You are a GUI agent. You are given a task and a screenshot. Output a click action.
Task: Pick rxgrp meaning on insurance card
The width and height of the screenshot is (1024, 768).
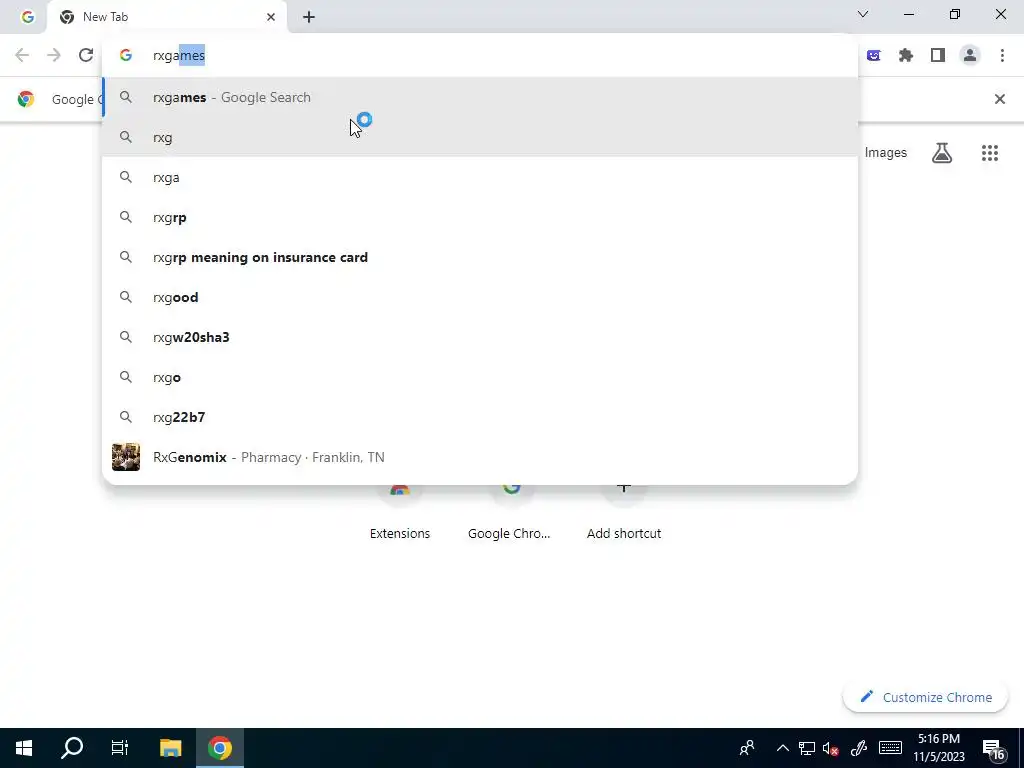[x=480, y=257]
